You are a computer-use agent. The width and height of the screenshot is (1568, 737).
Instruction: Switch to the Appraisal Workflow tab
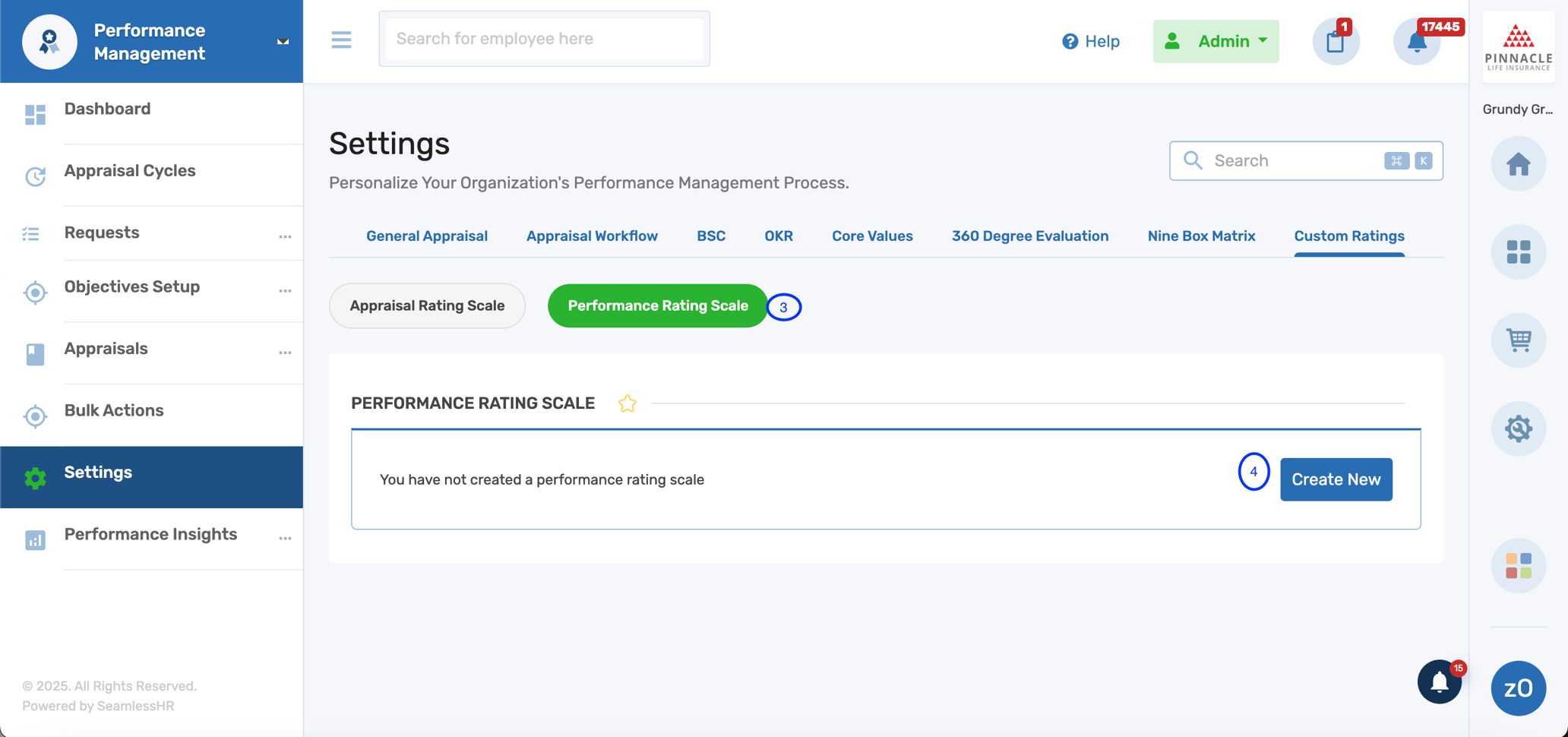tap(592, 236)
